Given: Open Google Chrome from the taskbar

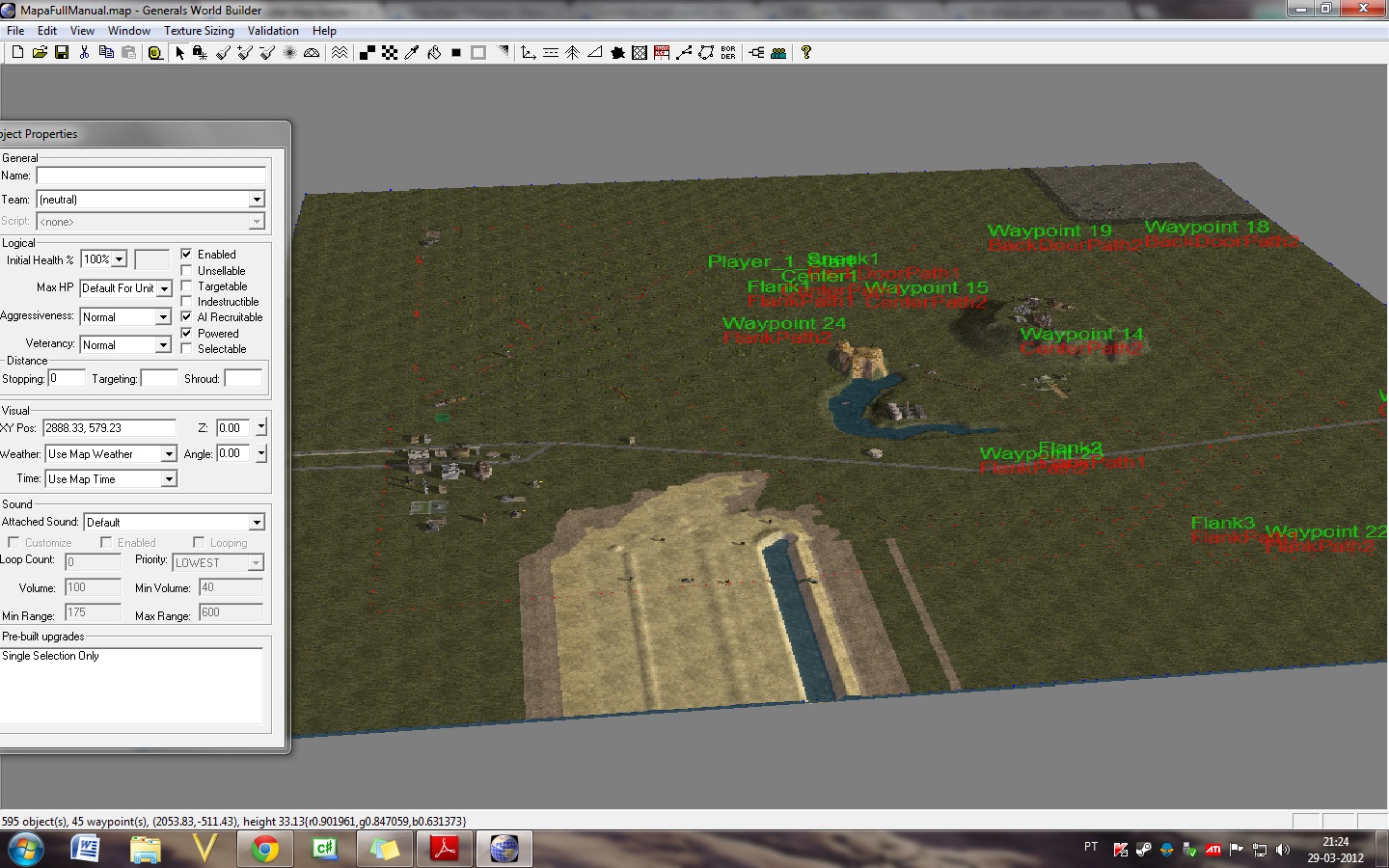Looking at the screenshot, I should click(x=264, y=849).
